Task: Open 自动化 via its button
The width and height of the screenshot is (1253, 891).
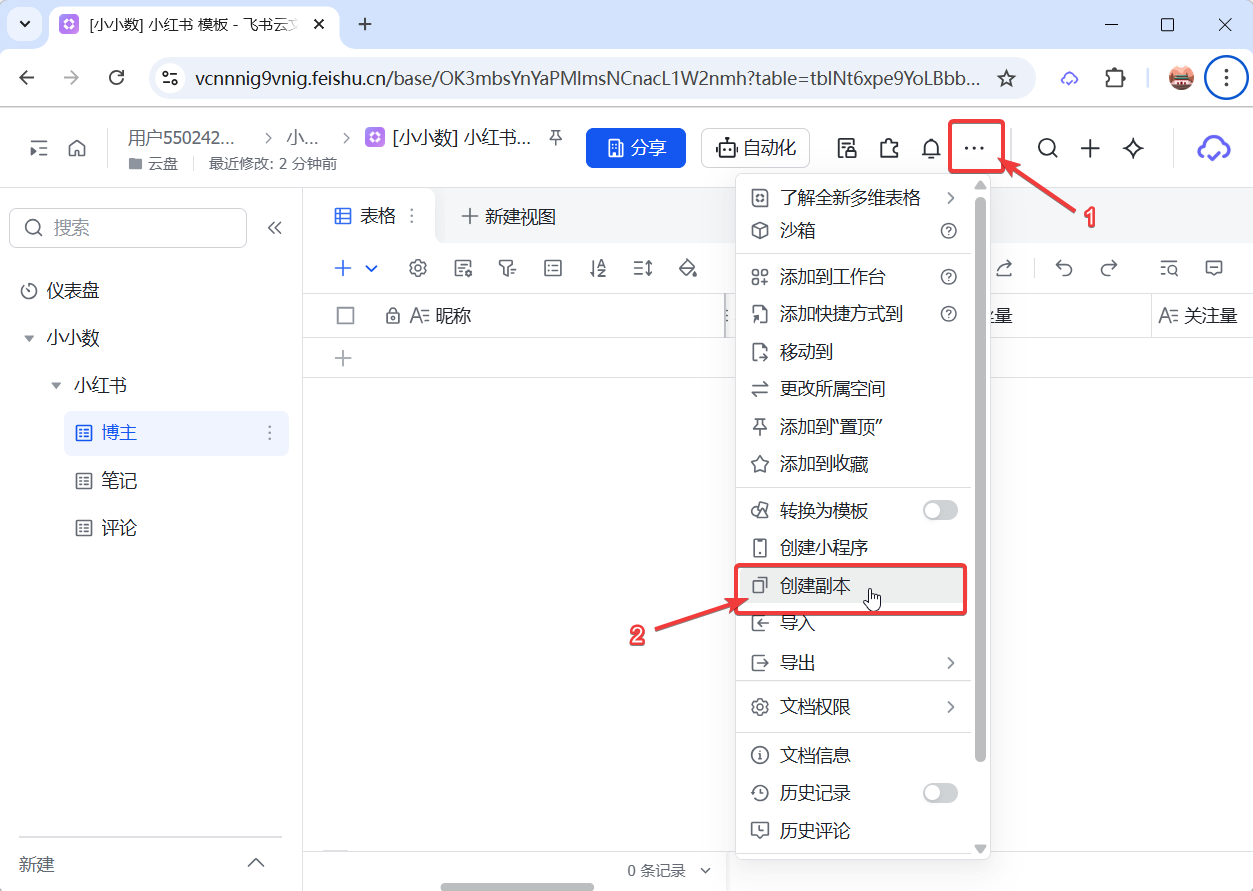Action: pos(755,147)
